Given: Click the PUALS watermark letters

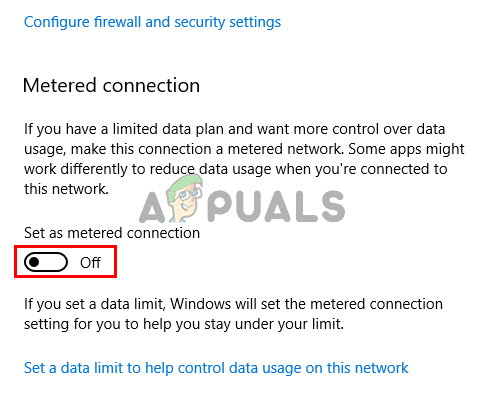Looking at the screenshot, I should (x=277, y=207).
